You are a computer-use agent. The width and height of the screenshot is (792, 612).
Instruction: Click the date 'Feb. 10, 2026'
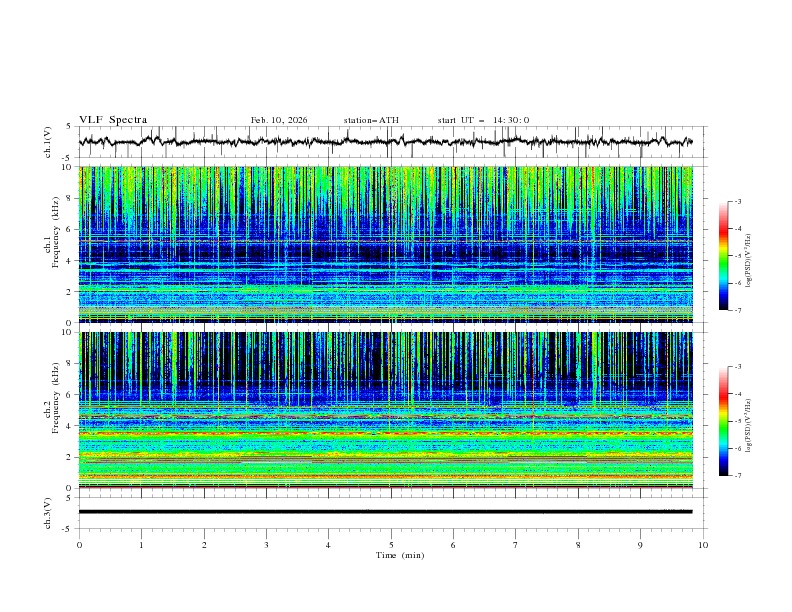coord(279,120)
